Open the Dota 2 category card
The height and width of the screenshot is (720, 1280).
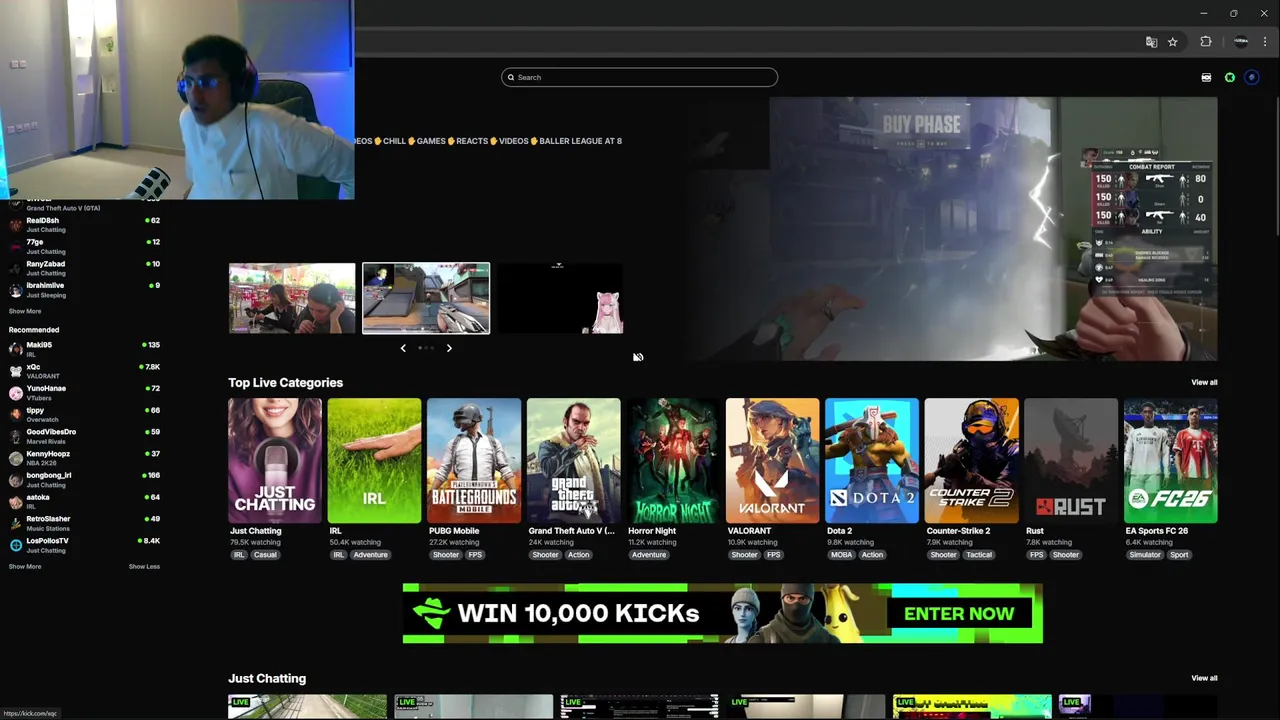872,461
